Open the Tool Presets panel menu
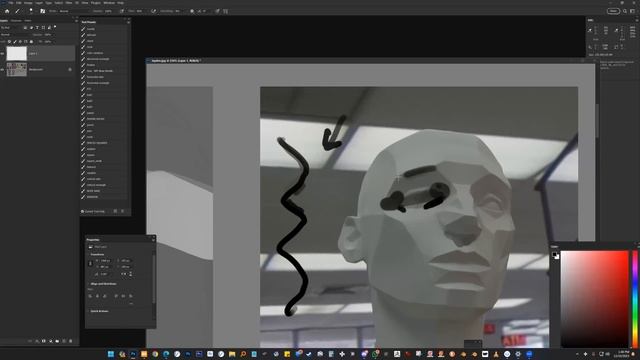Viewport: 640px width, 360px height. pyautogui.click(x=128, y=22)
